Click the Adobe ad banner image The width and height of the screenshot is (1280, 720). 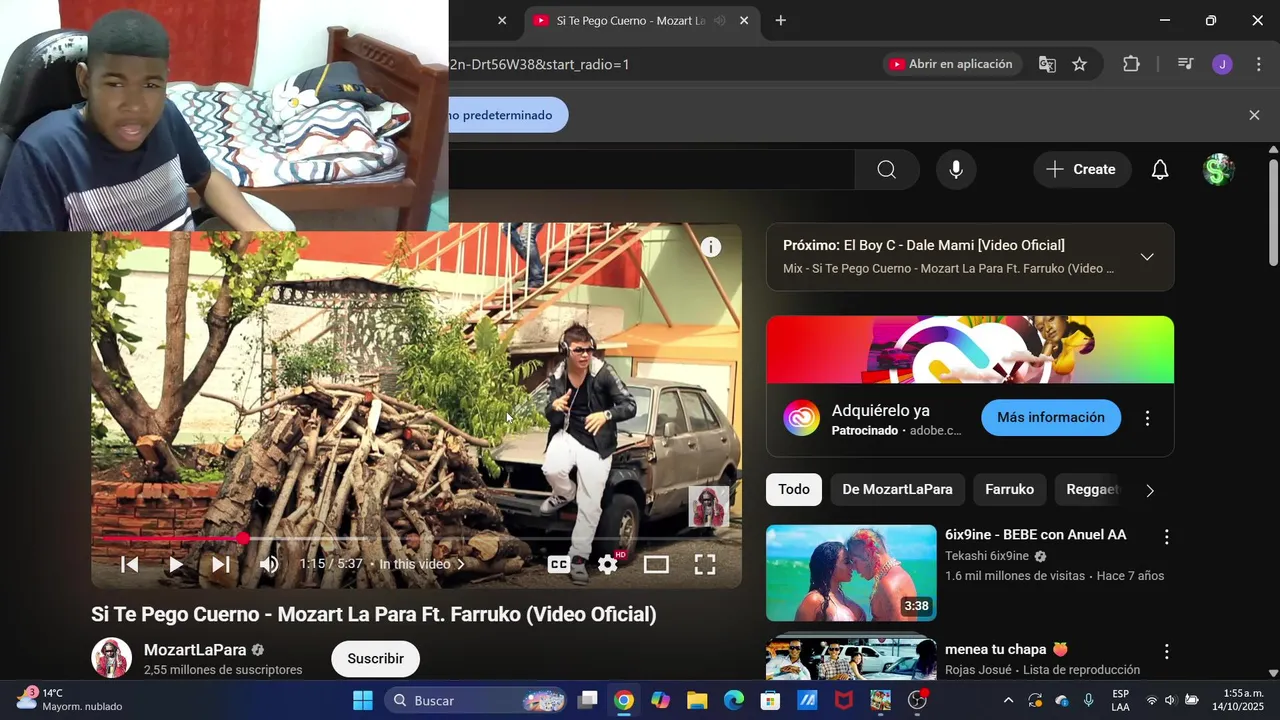(x=970, y=349)
